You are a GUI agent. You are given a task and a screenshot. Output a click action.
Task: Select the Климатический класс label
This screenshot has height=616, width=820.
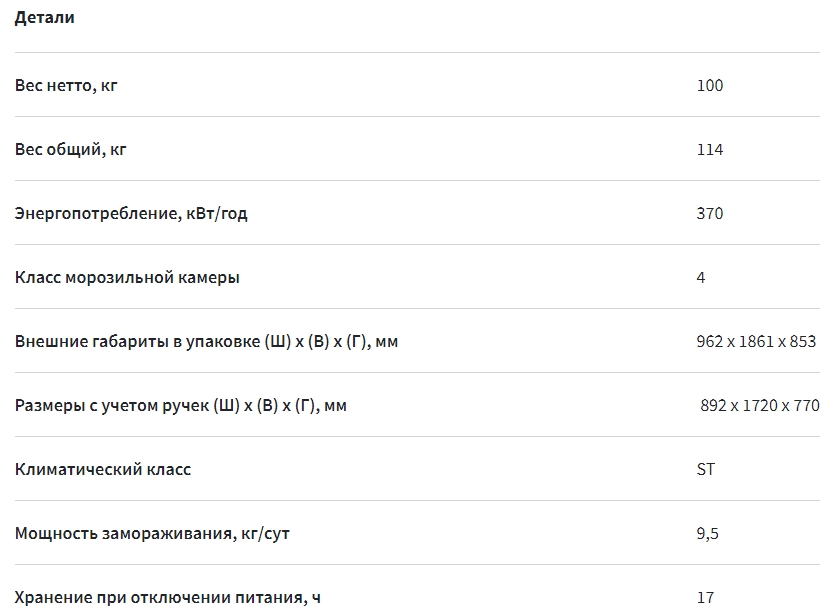pyautogui.click(x=103, y=469)
